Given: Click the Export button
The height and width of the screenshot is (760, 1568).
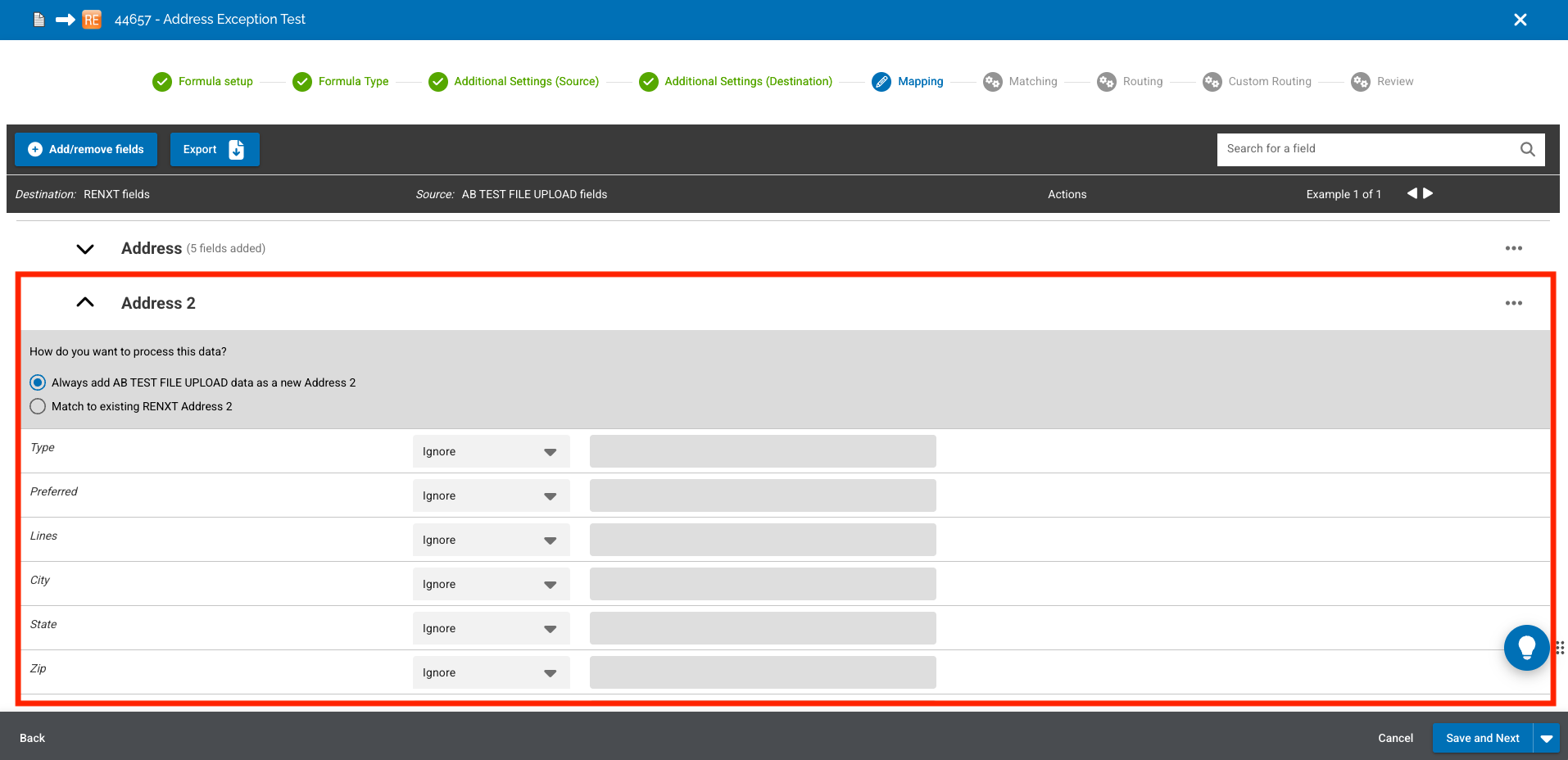Looking at the screenshot, I should coord(215,149).
